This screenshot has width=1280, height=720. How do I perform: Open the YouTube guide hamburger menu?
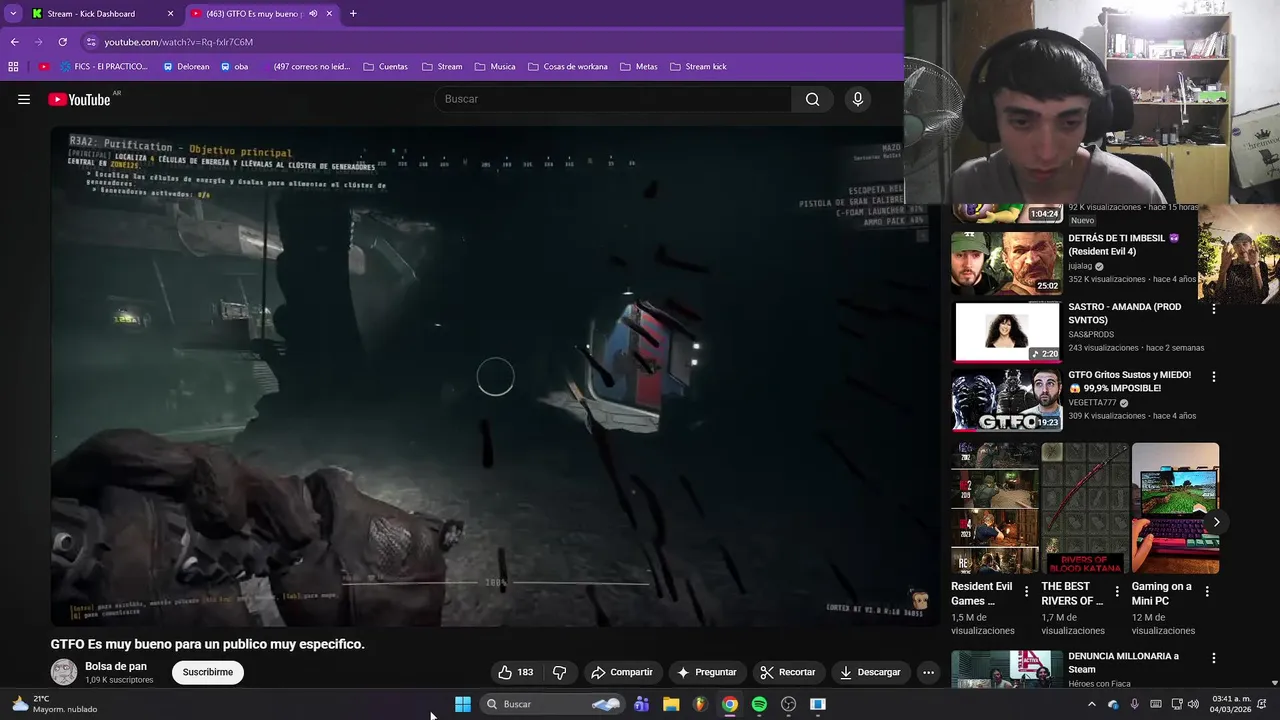click(x=24, y=99)
